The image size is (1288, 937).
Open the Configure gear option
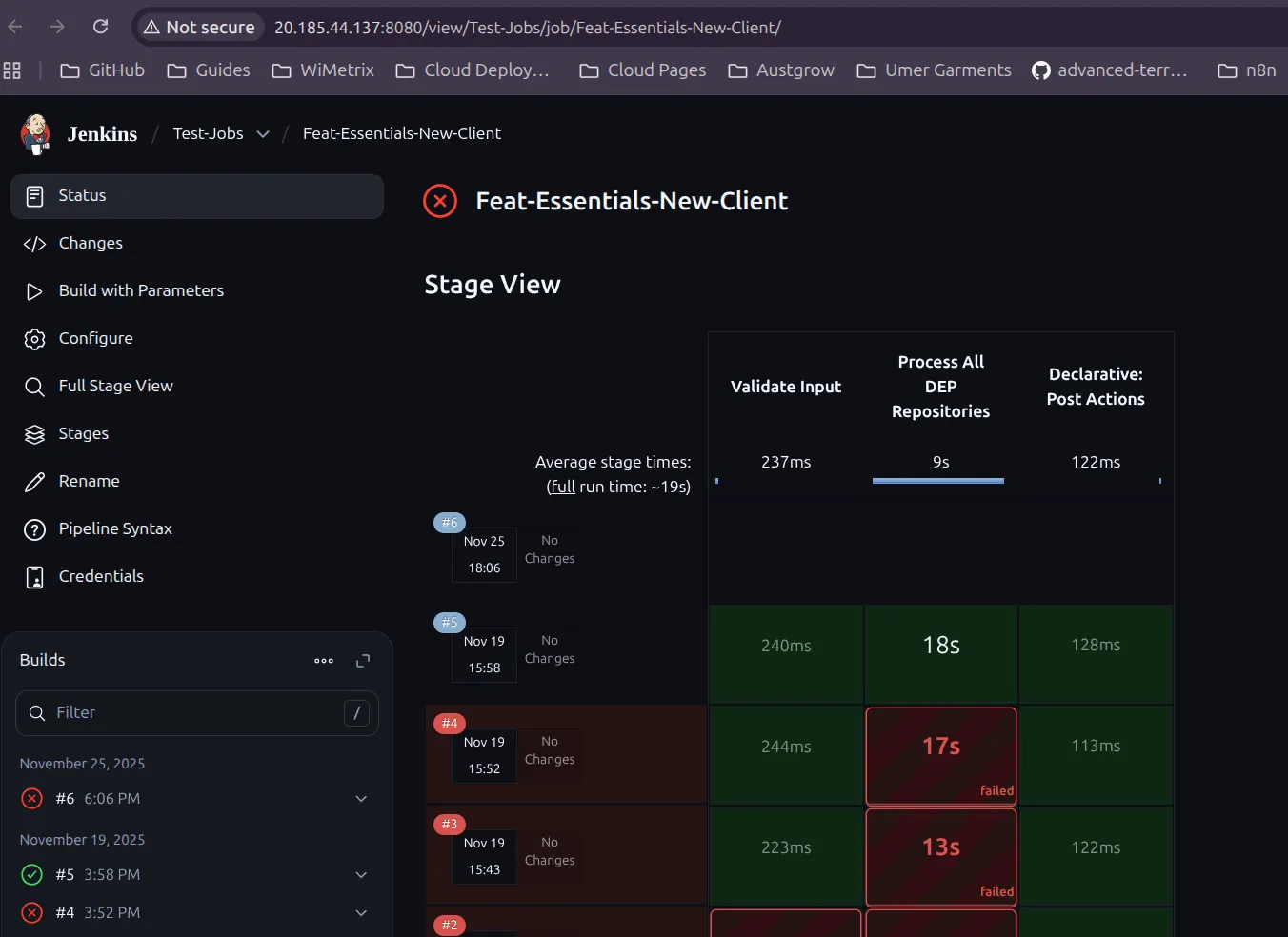[34, 339]
